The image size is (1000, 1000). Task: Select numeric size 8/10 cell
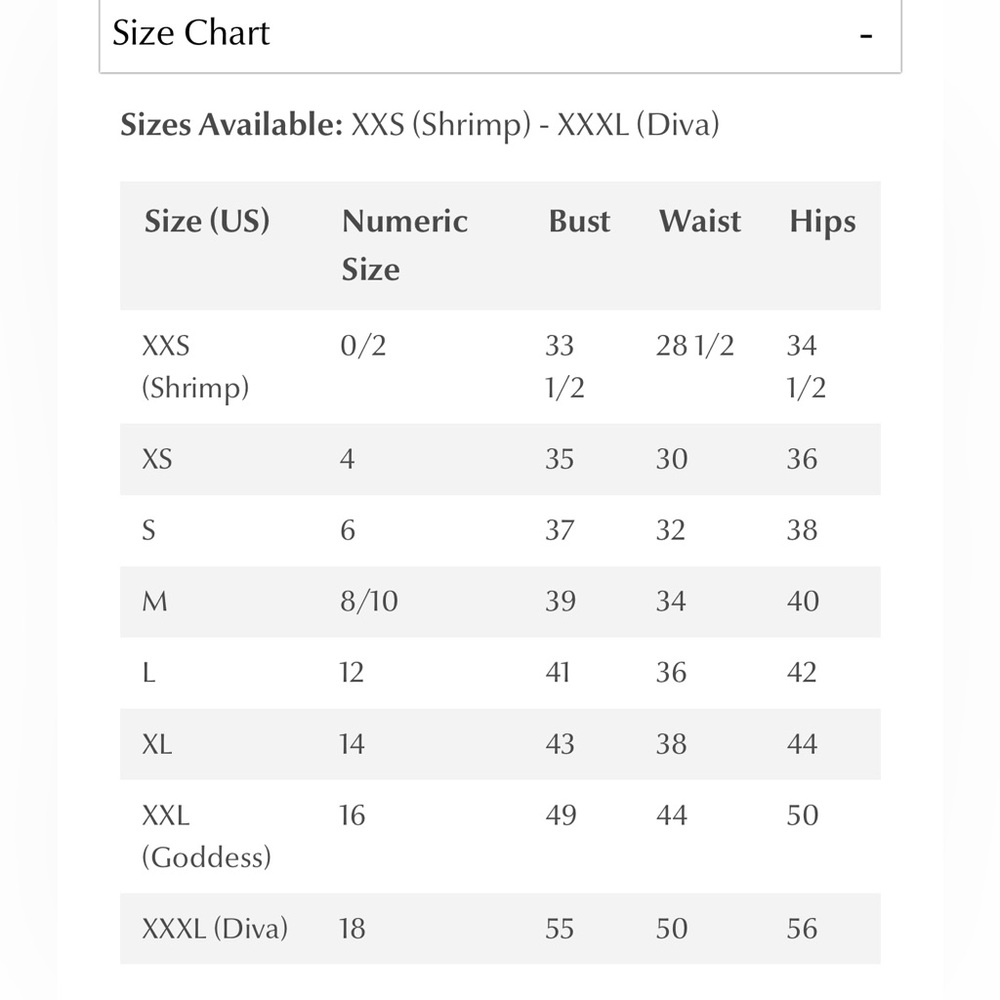point(369,601)
